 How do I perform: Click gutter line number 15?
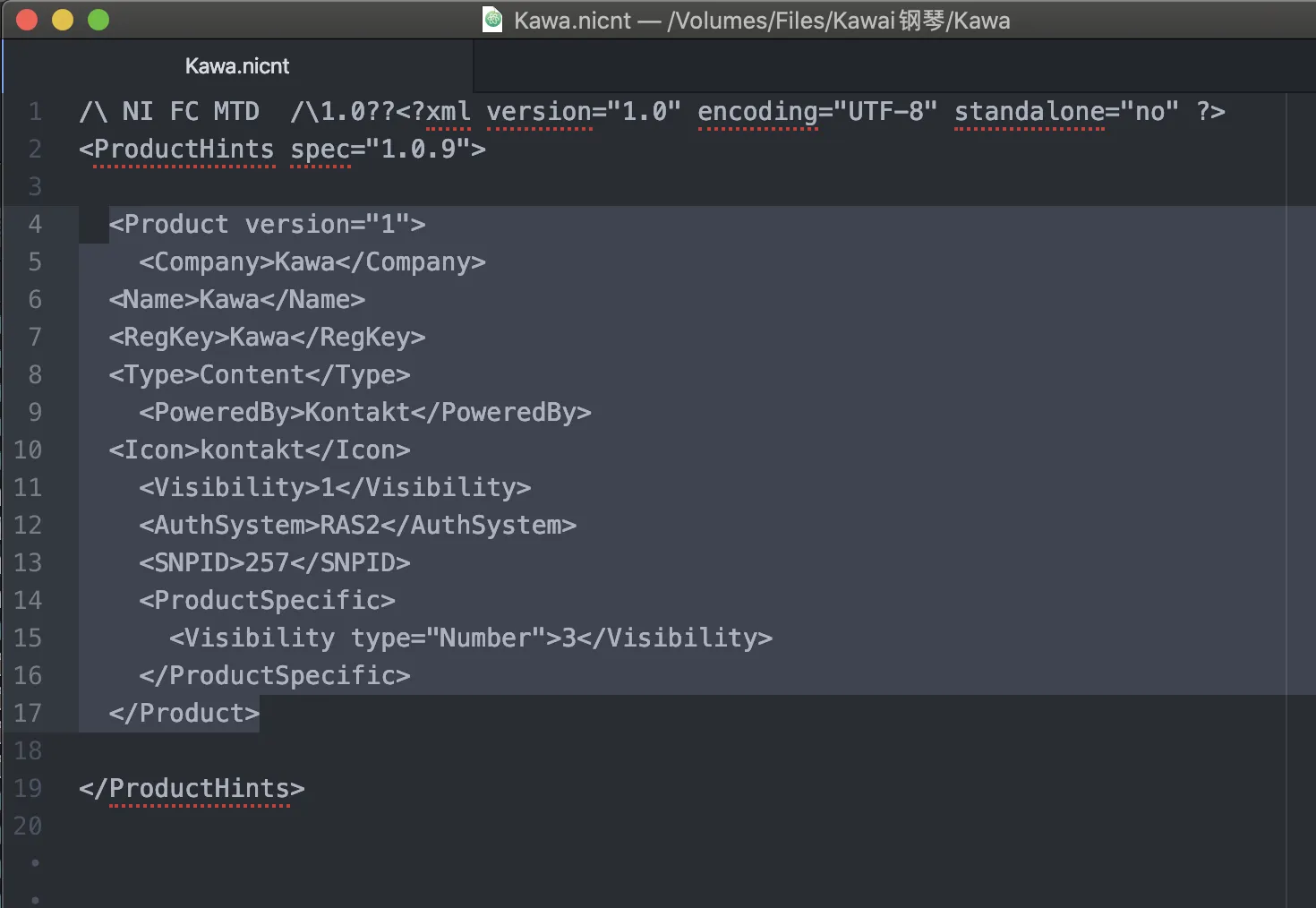point(28,638)
